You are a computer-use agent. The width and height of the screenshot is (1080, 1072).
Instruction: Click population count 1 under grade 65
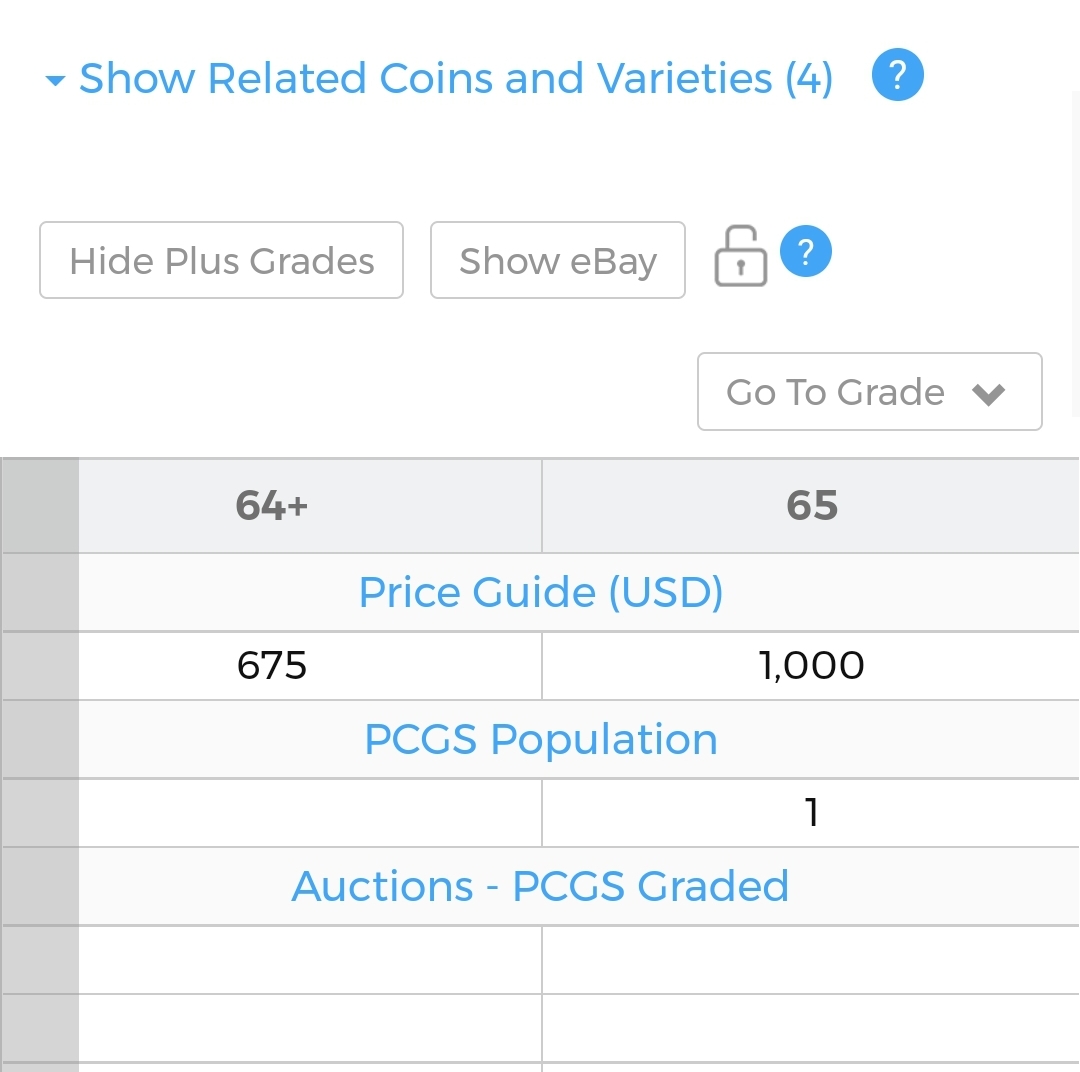coord(812,812)
